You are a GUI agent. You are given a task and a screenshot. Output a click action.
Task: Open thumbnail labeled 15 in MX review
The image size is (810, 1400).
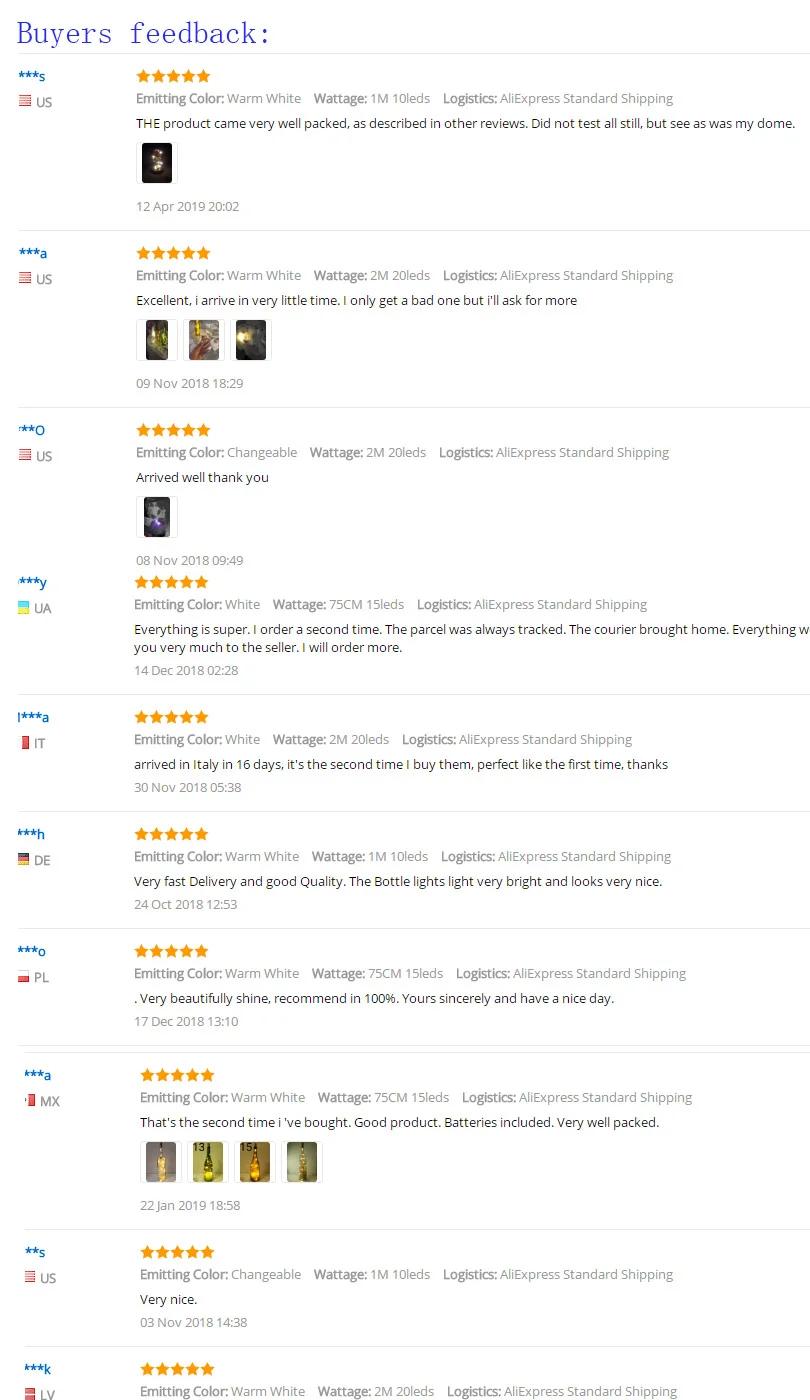pos(255,1162)
